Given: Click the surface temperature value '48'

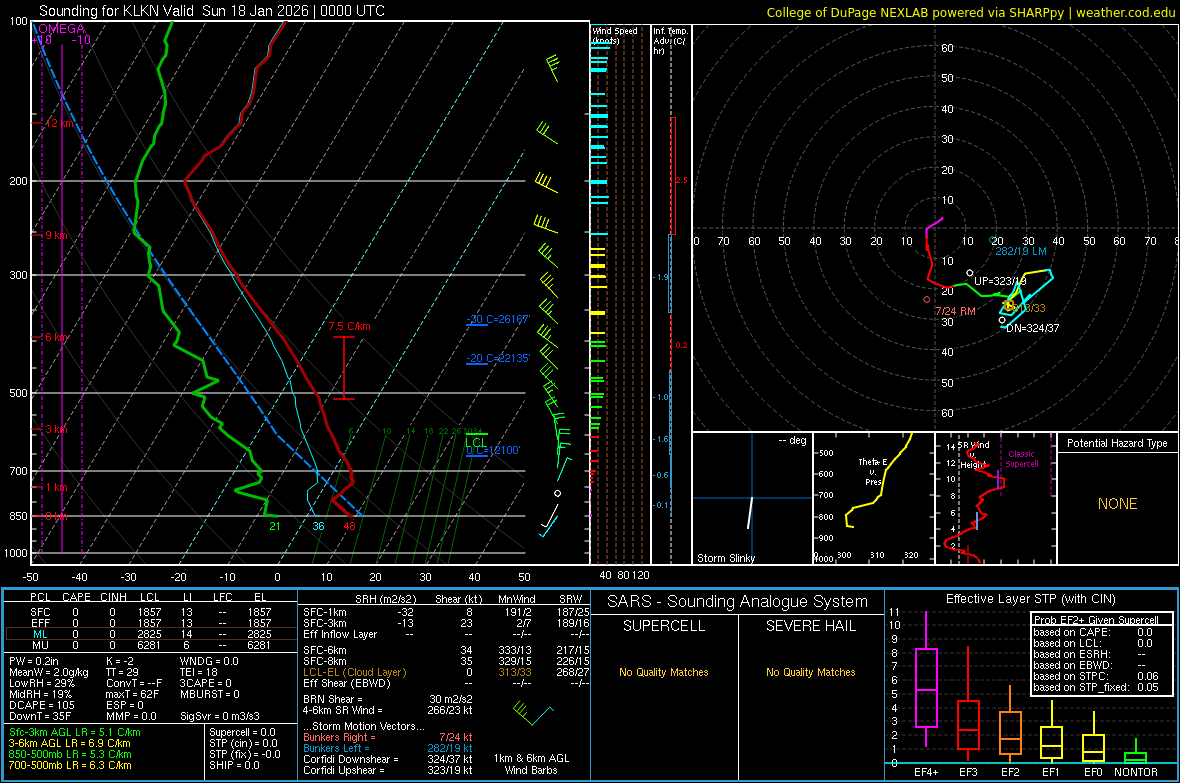Looking at the screenshot, I should [x=349, y=526].
